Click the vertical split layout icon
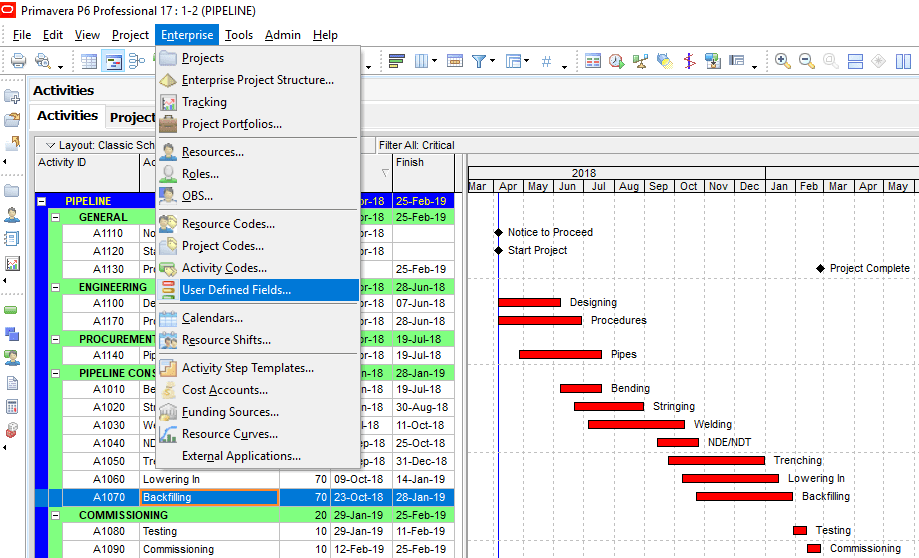This screenshot has width=919, height=558. (903, 61)
